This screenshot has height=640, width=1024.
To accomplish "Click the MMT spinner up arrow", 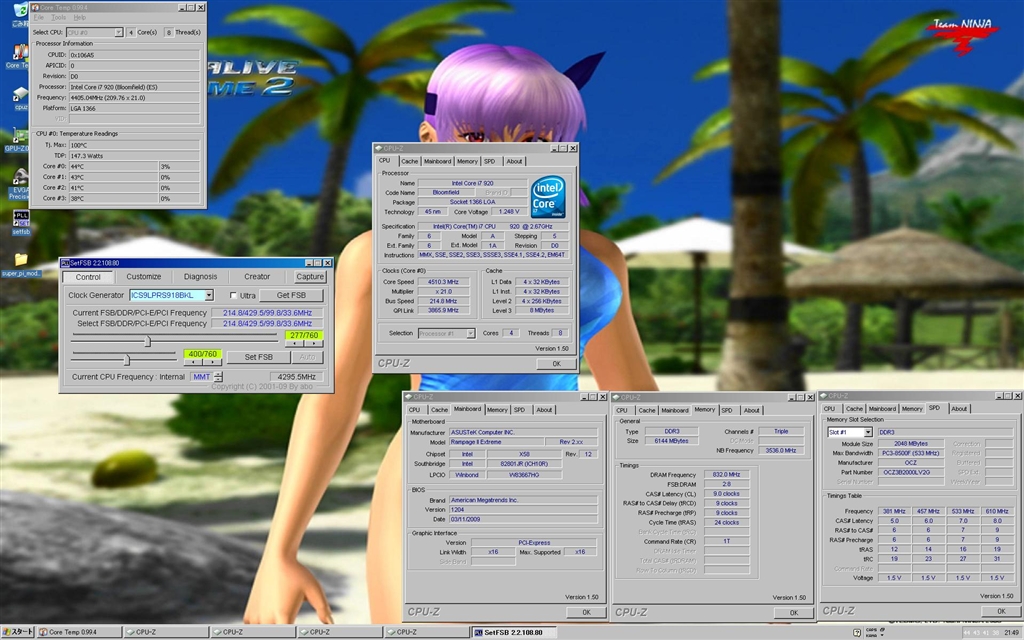I will tap(218, 374).
